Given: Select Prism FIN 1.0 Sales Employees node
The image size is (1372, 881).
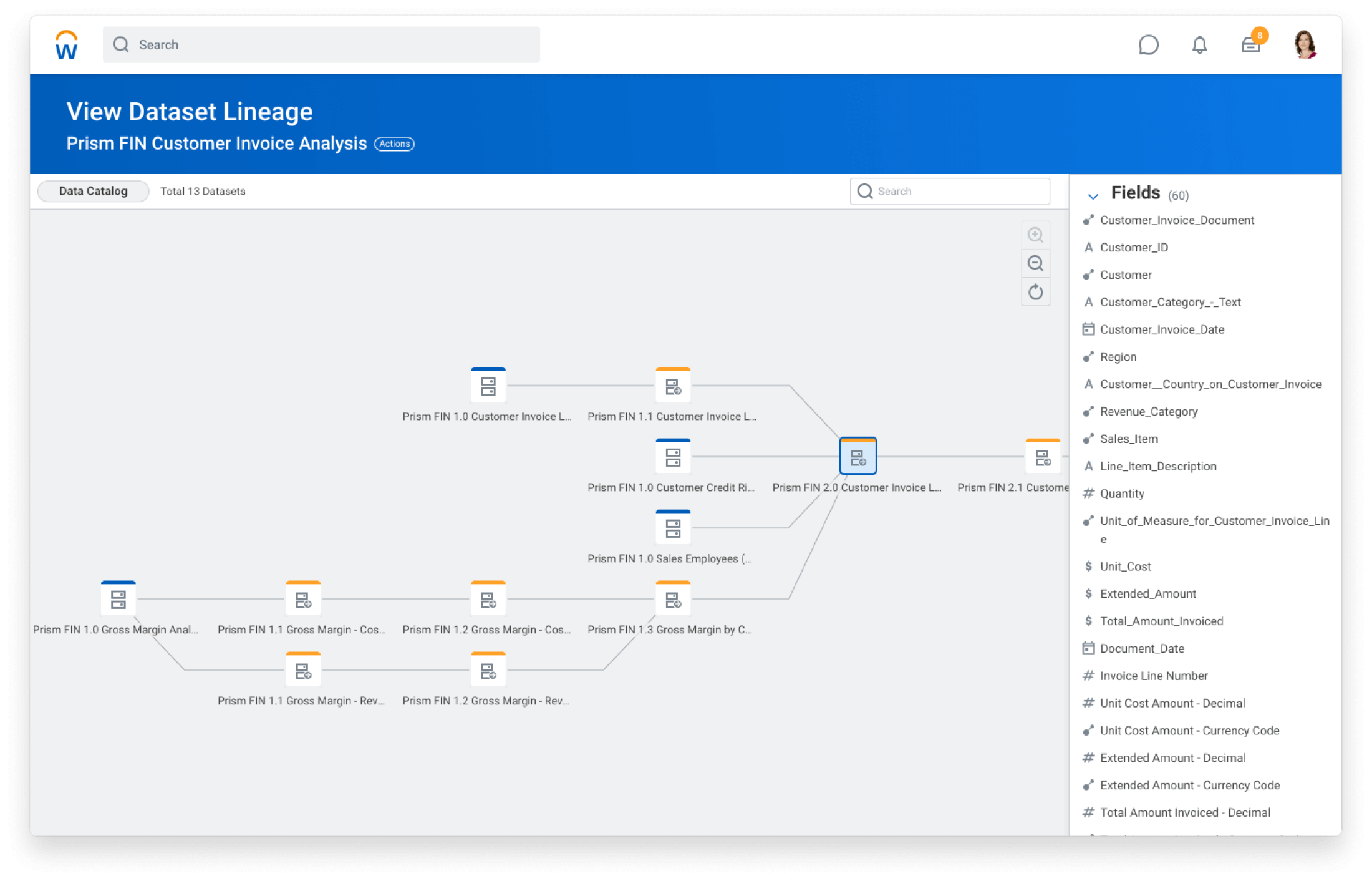Looking at the screenshot, I should 673,528.
